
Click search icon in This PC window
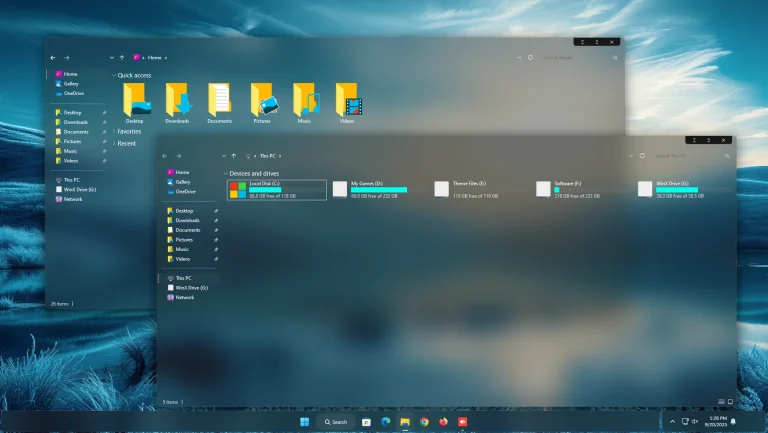coord(727,156)
